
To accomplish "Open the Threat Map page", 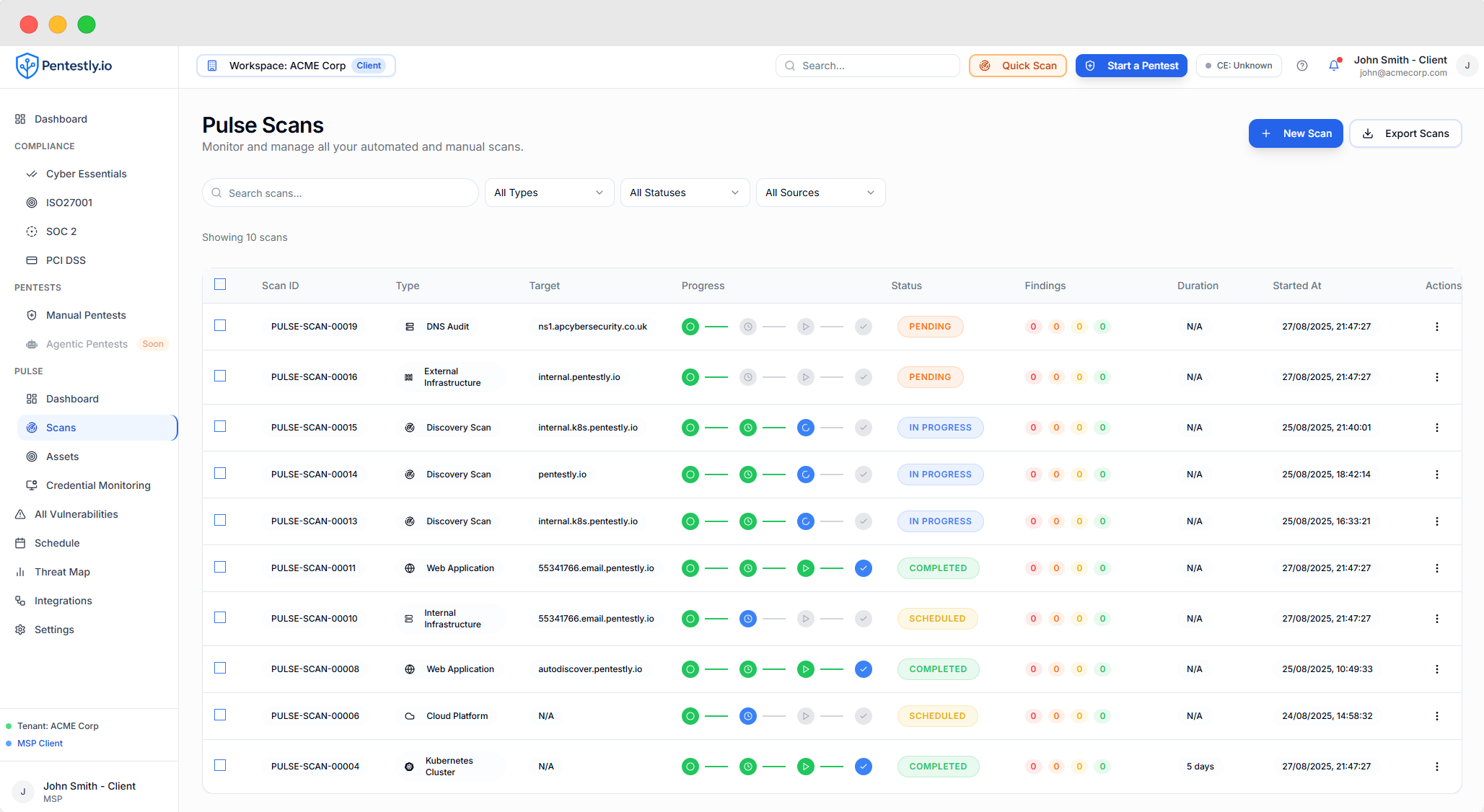I will tap(62, 572).
